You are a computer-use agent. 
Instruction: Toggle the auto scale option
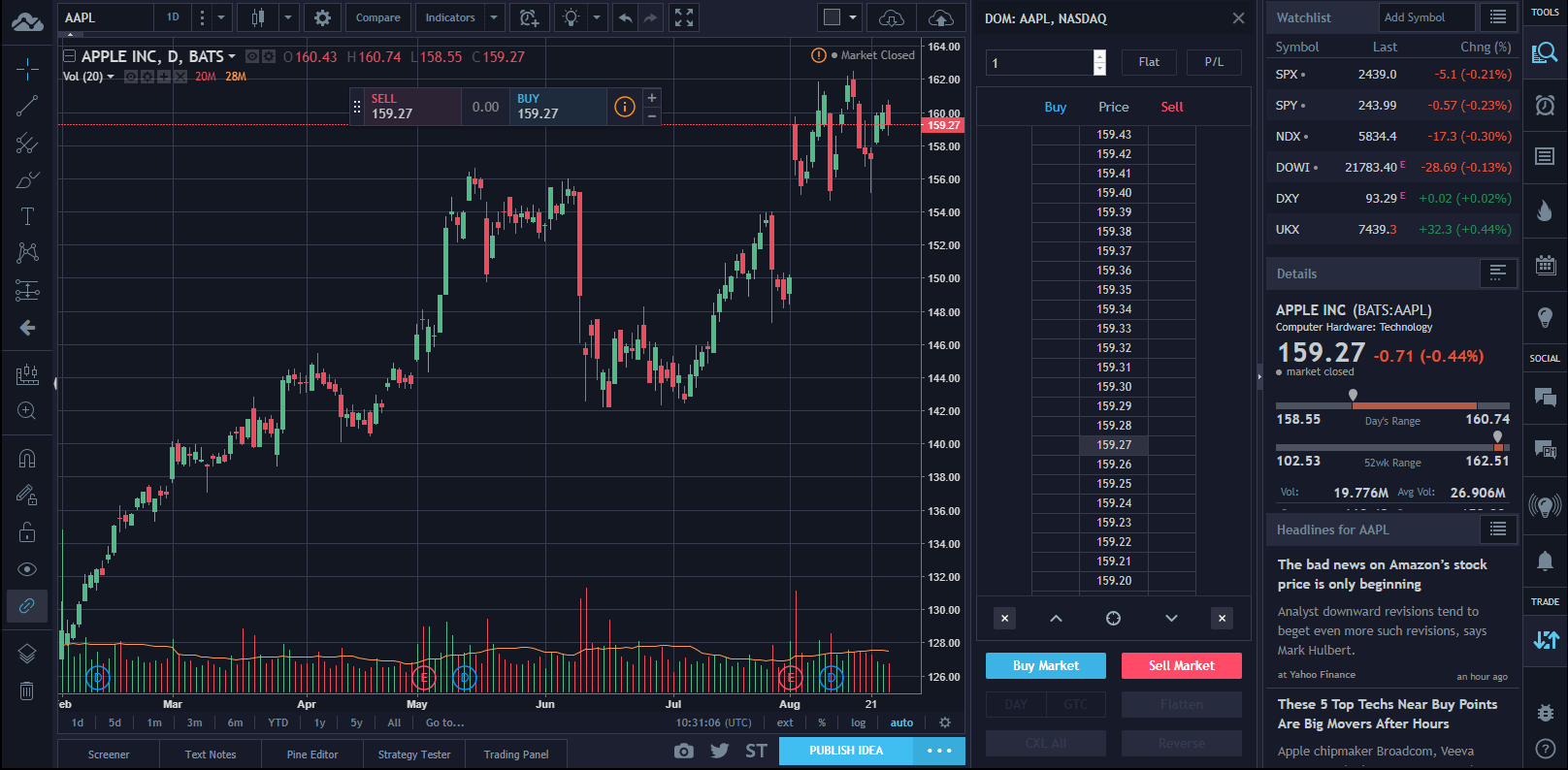pos(902,722)
